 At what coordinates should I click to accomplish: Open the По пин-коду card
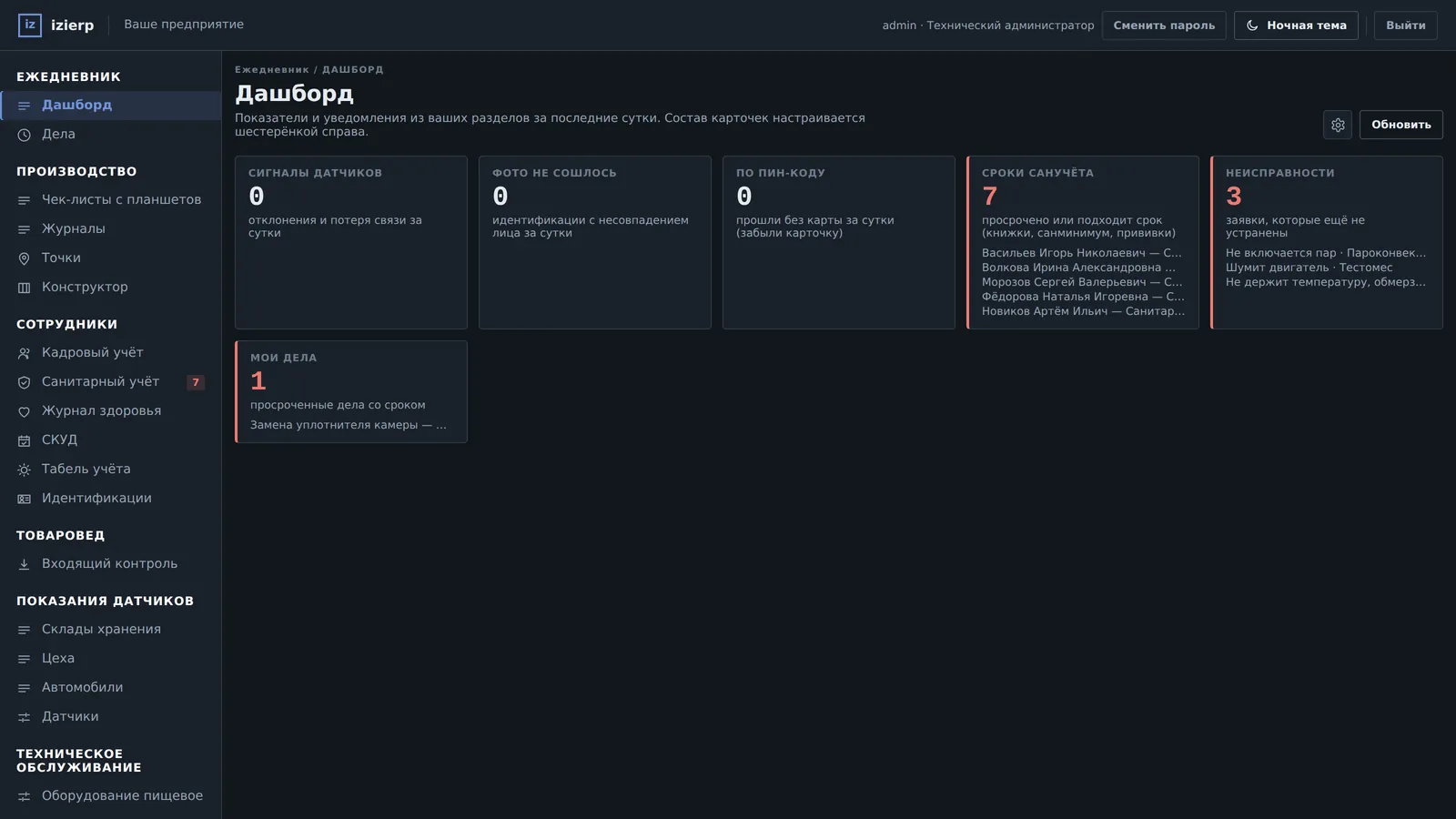[839, 242]
